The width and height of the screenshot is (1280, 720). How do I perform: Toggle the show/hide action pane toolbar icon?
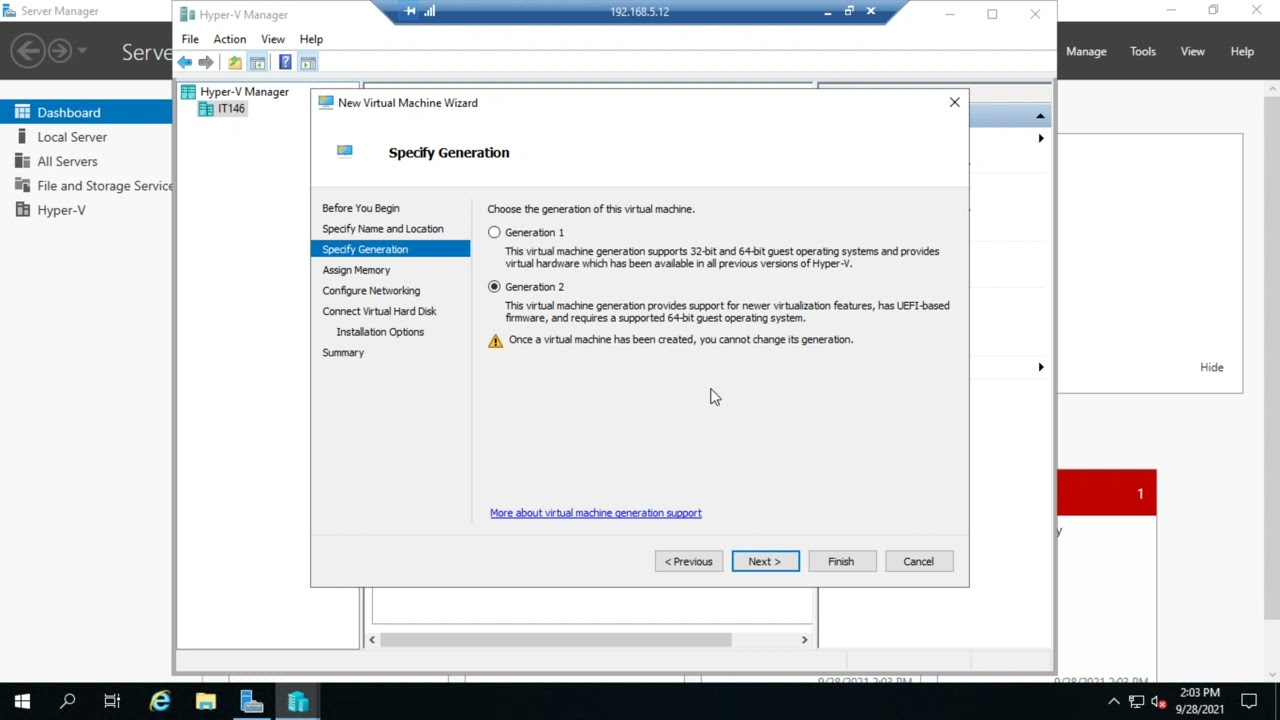click(x=308, y=62)
